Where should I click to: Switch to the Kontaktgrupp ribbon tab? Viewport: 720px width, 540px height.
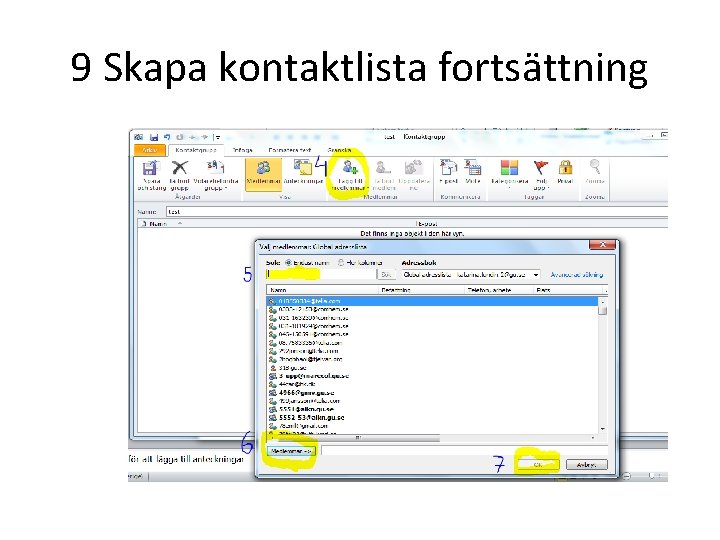click(x=196, y=150)
